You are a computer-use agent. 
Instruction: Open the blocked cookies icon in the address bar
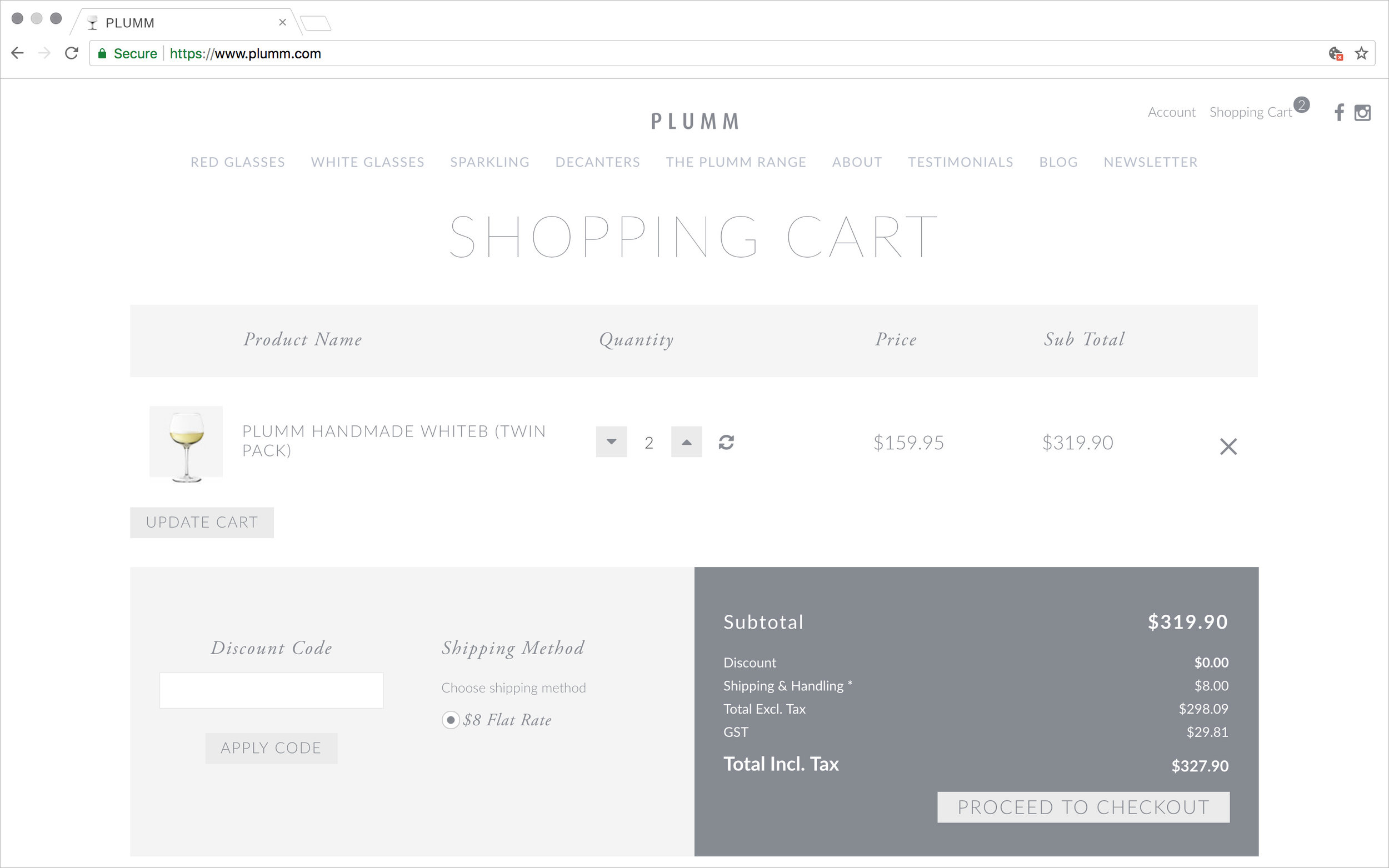pos(1336,53)
